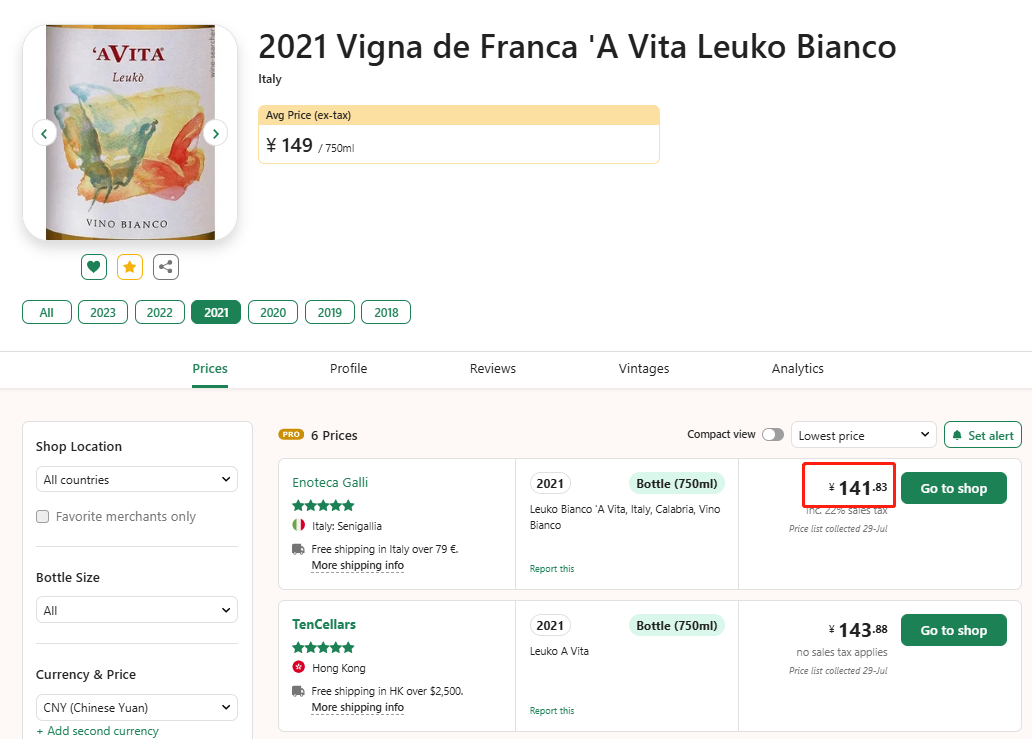
Task: Open the TenCellars merchant link
Action: (x=324, y=624)
